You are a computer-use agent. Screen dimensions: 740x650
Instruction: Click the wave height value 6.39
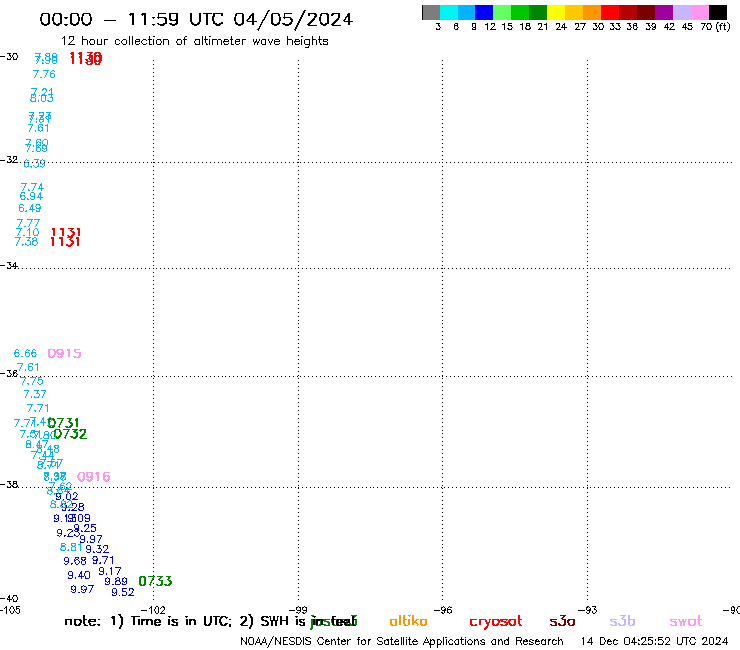click(34, 164)
